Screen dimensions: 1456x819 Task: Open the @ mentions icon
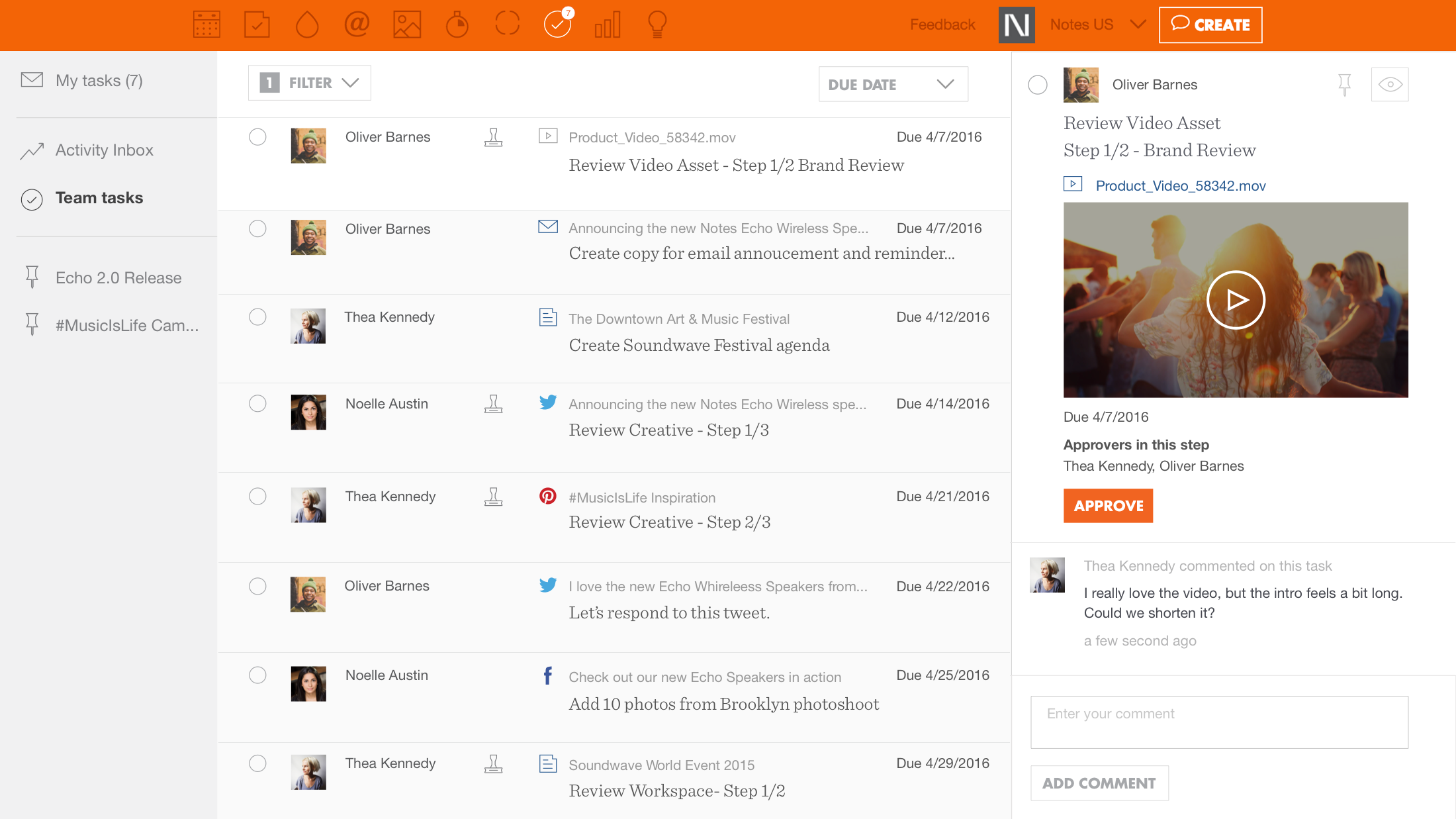[357, 24]
